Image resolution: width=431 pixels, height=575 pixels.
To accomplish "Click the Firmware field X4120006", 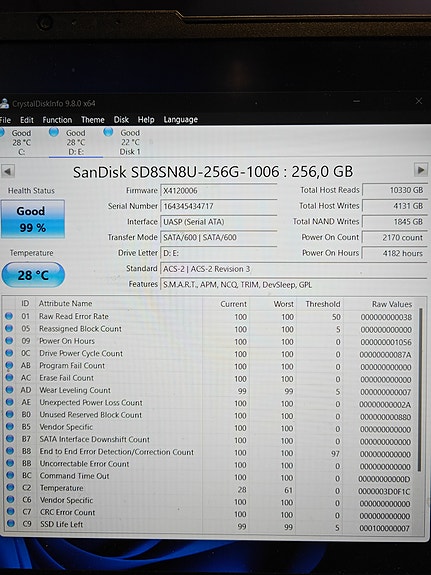I will pos(219,191).
